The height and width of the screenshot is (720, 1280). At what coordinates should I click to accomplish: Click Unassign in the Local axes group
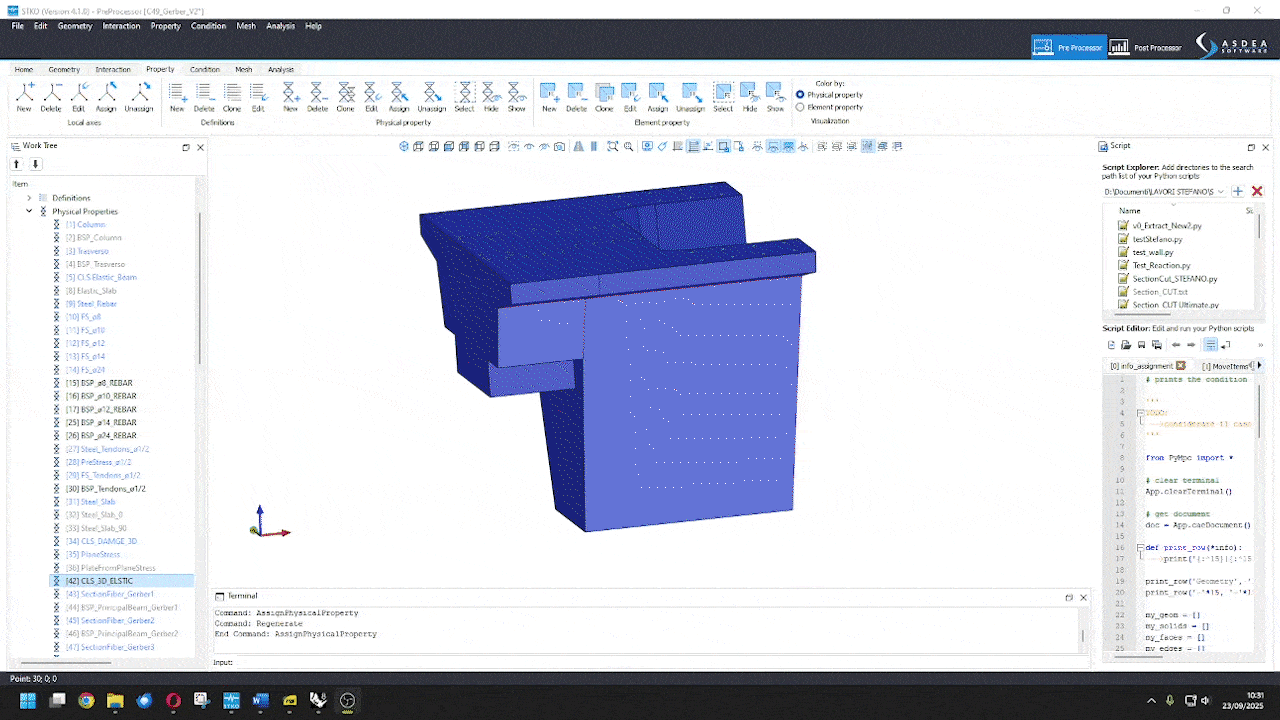point(139,97)
